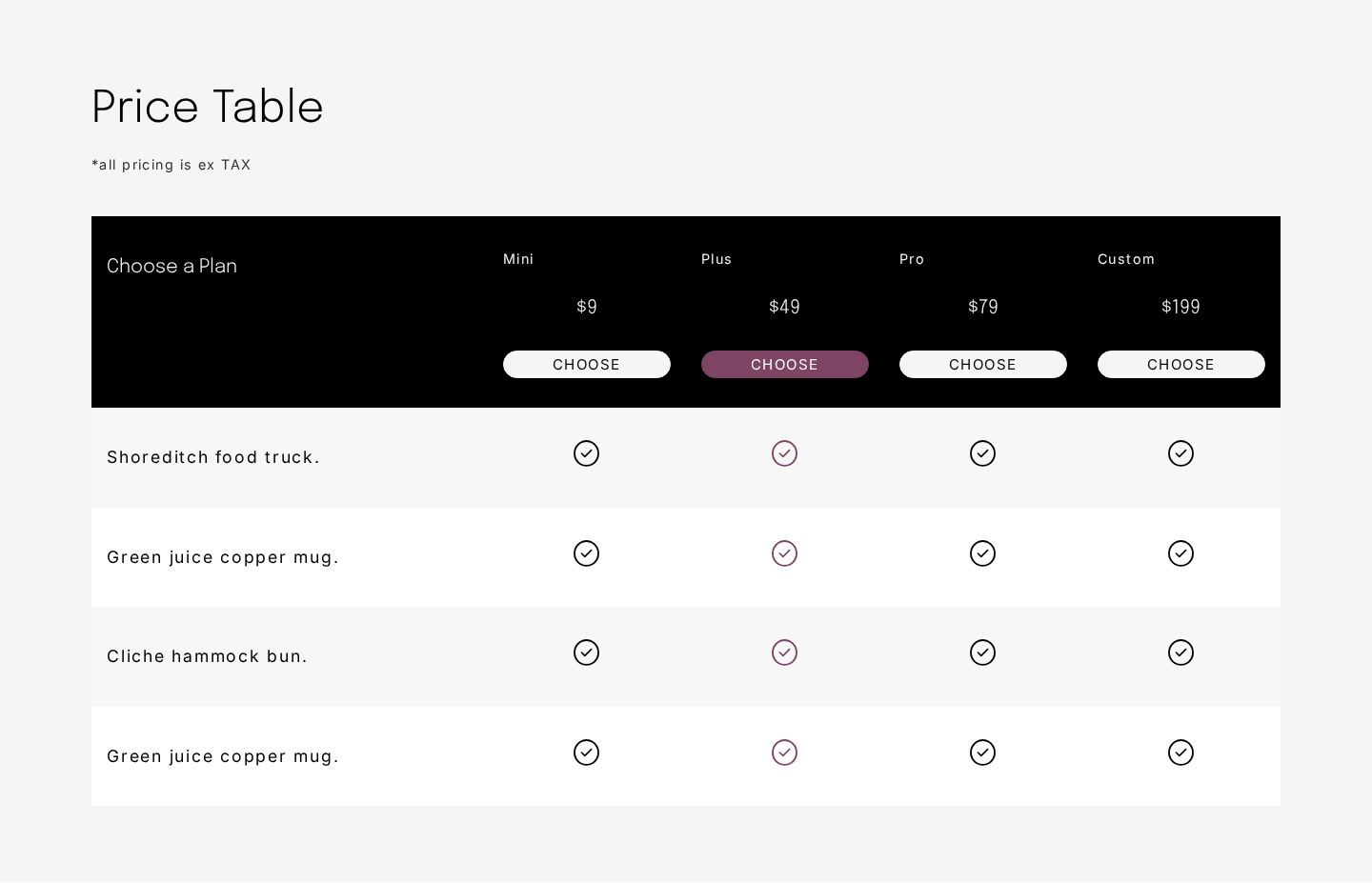Viewport: 1372px width, 883px height.
Task: Click the Price Table heading
Action: pos(208,106)
